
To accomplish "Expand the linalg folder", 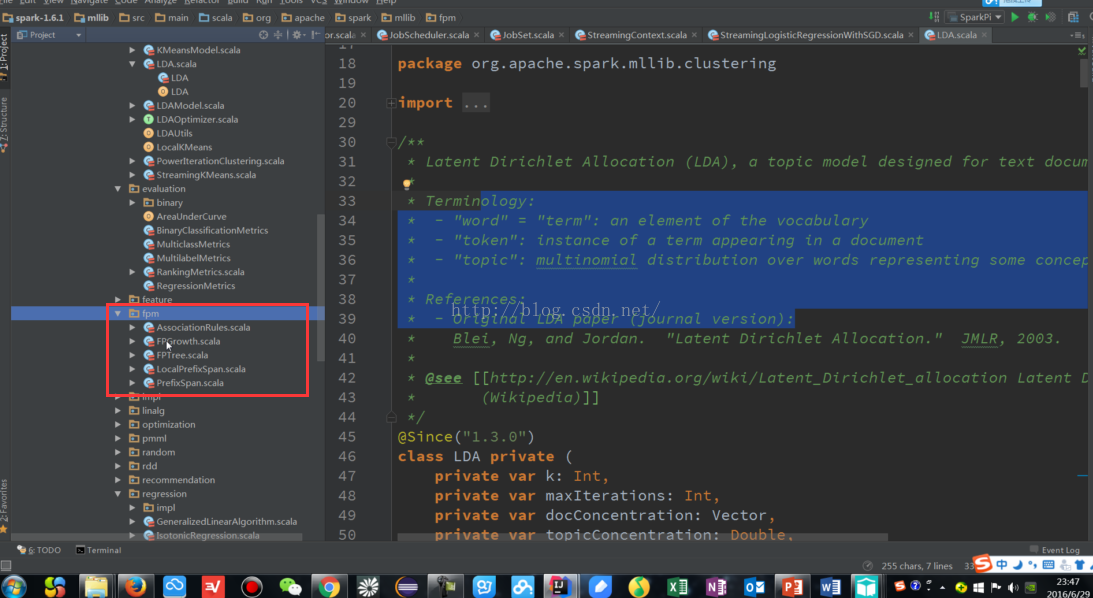I will click(x=119, y=411).
